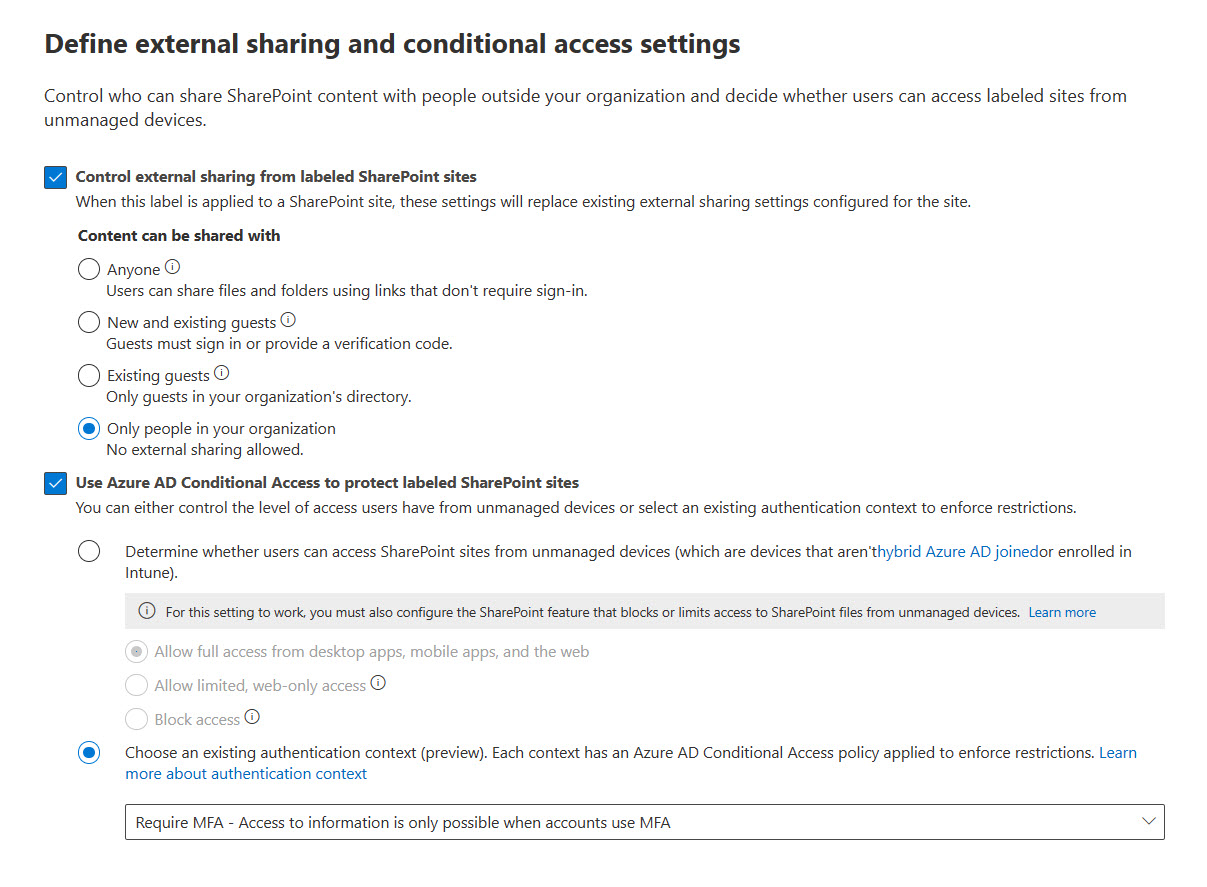This screenshot has width=1207, height=887.
Task: Click the chevron on the Require MFA dropdown
Action: point(1148,821)
